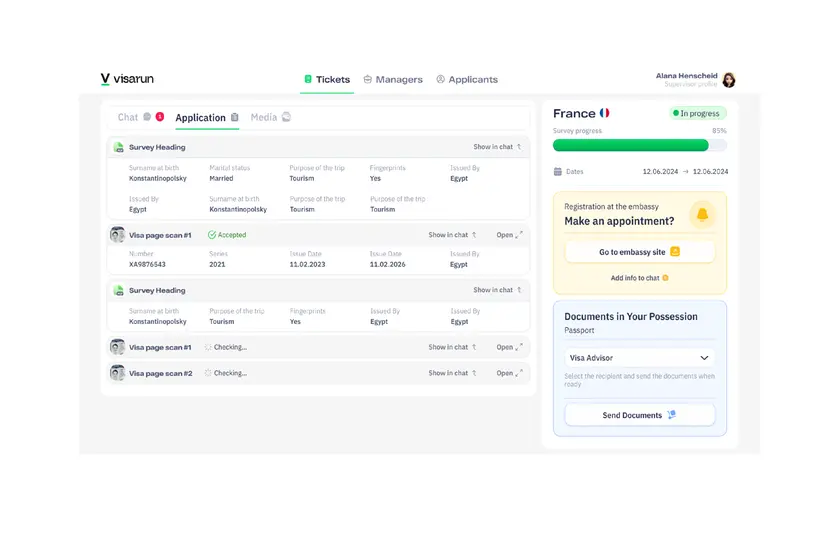838x559 pixels.
Task: Show accepted Visa page scan #1 in chat
Action: [x=452, y=235]
